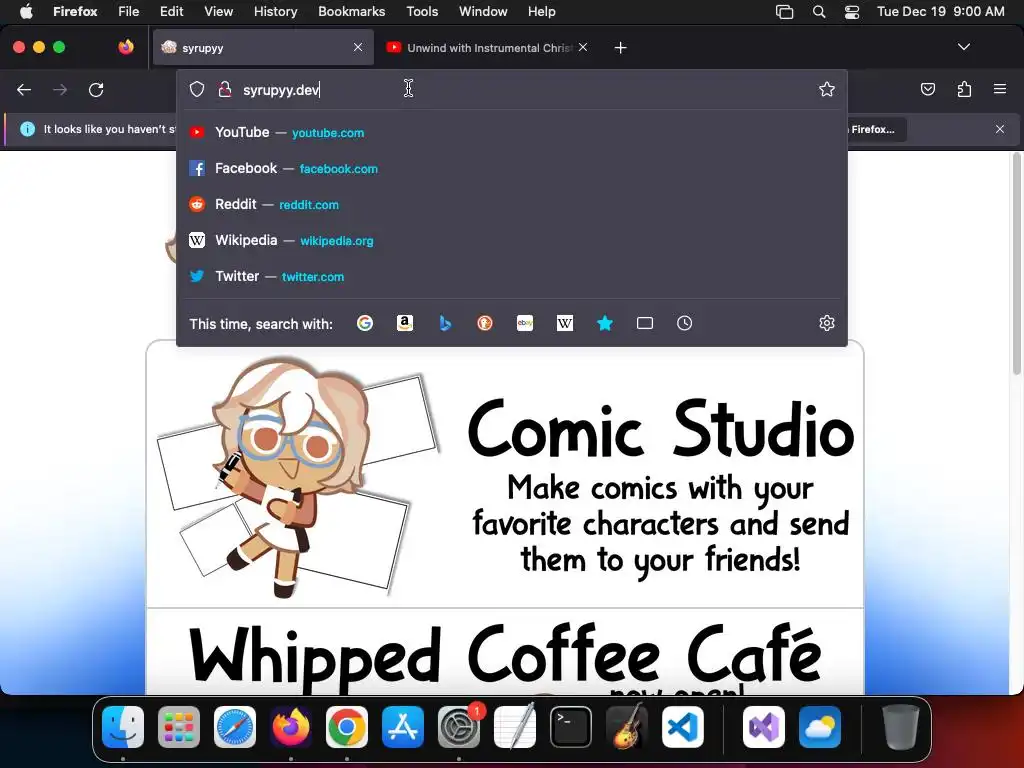Open the Firefox hamburger menu

click(x=1000, y=89)
